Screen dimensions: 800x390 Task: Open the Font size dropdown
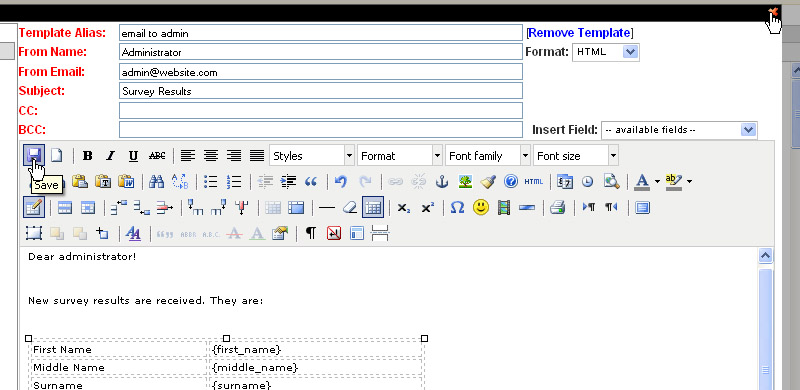tap(576, 156)
